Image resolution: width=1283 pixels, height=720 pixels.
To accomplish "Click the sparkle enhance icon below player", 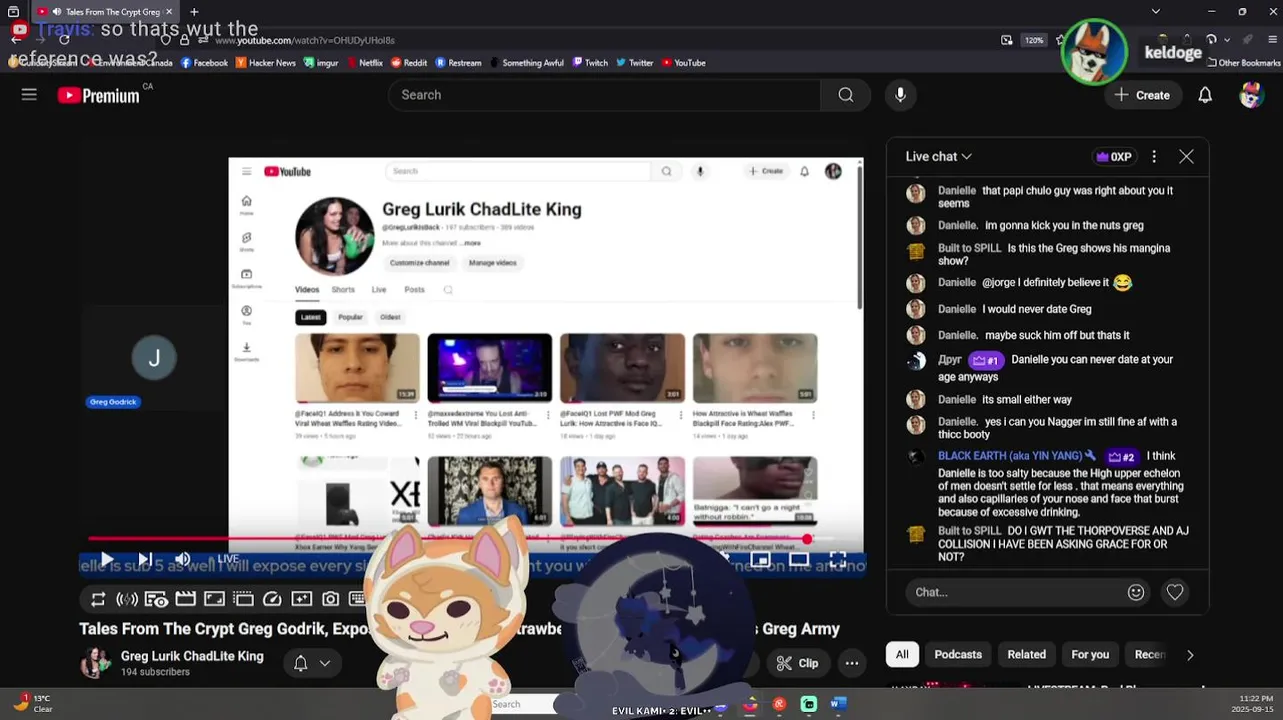I will [x=301, y=599].
